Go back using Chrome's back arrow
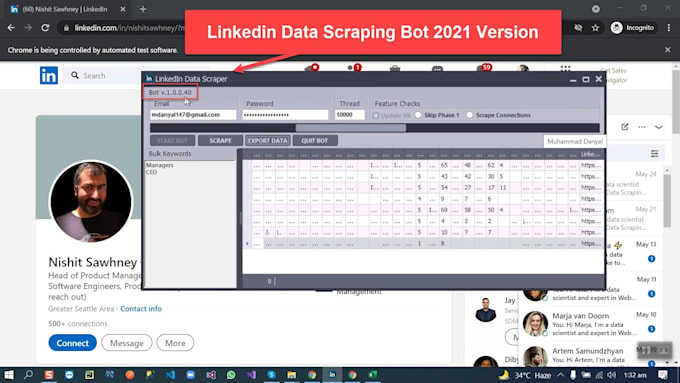This screenshot has width=680, height=383. pos(11,28)
